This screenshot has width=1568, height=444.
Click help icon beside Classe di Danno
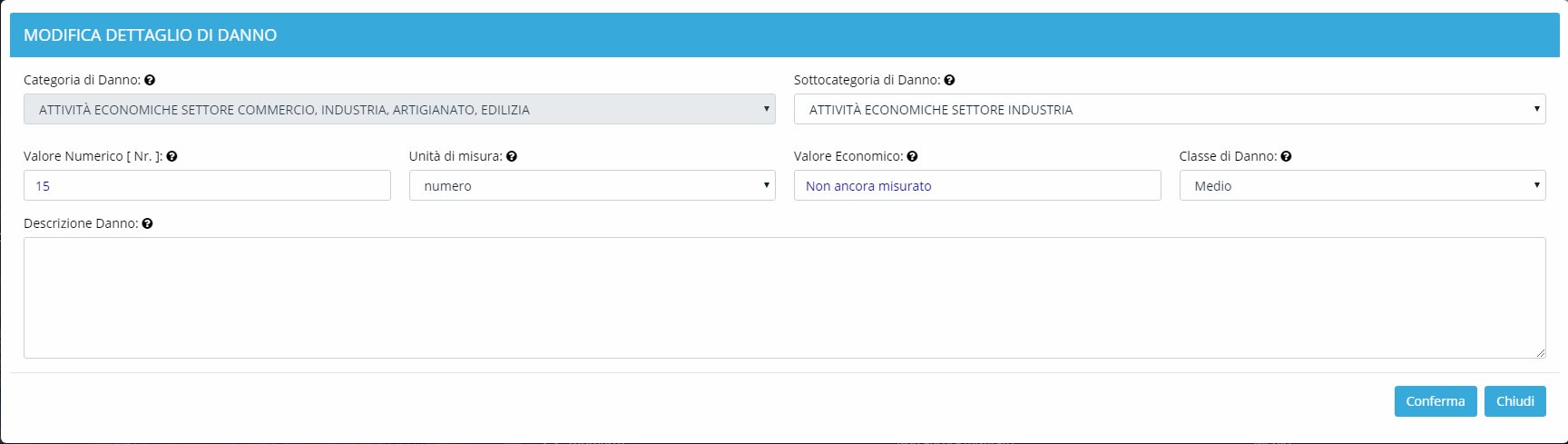pyautogui.click(x=1286, y=156)
